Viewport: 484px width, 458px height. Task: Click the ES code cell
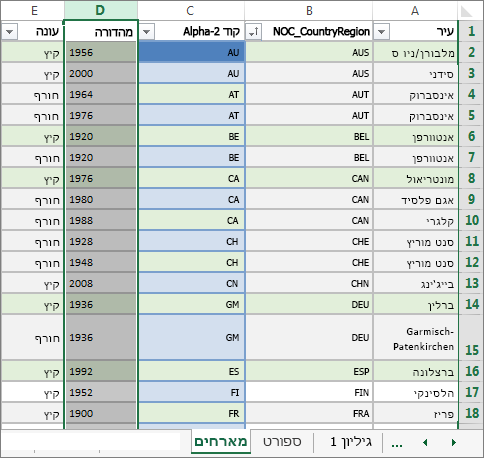click(x=192, y=371)
